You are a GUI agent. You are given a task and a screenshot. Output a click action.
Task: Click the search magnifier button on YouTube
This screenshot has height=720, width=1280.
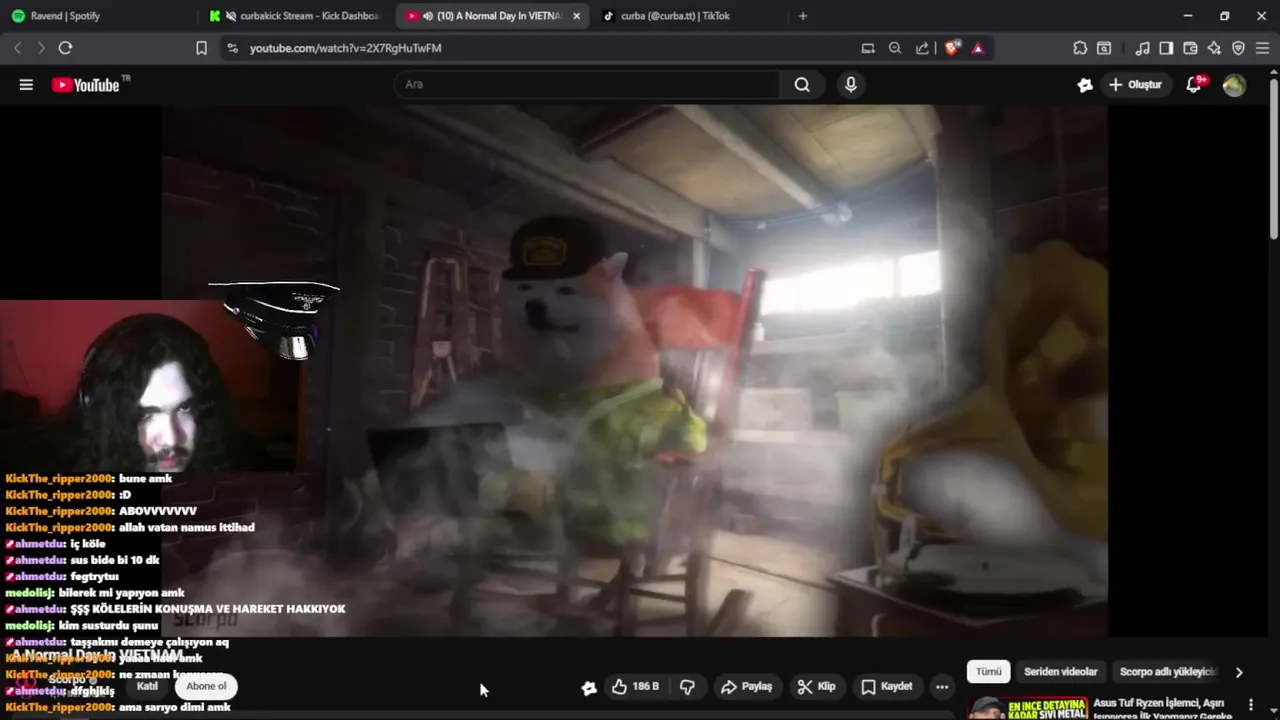[x=802, y=85]
